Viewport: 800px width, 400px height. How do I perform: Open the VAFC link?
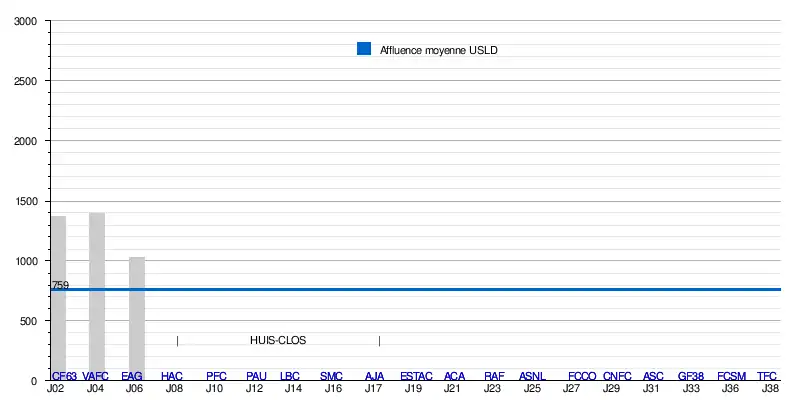pyautogui.click(x=96, y=376)
